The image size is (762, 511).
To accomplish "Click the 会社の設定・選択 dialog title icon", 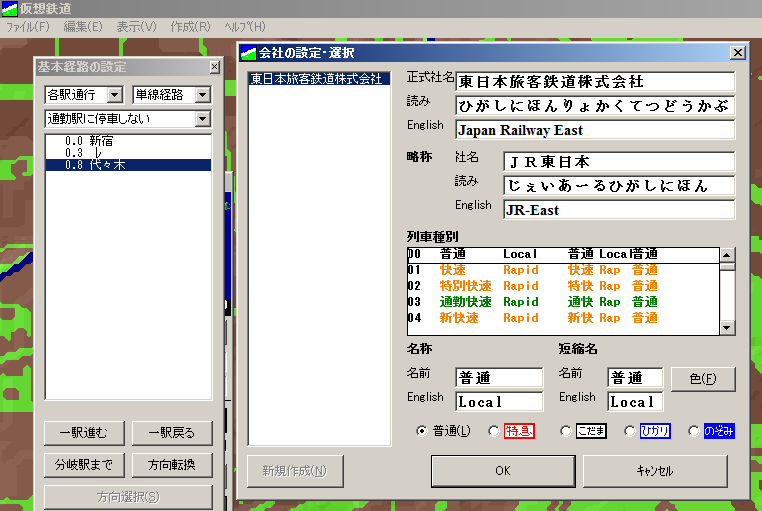I will coord(248,53).
